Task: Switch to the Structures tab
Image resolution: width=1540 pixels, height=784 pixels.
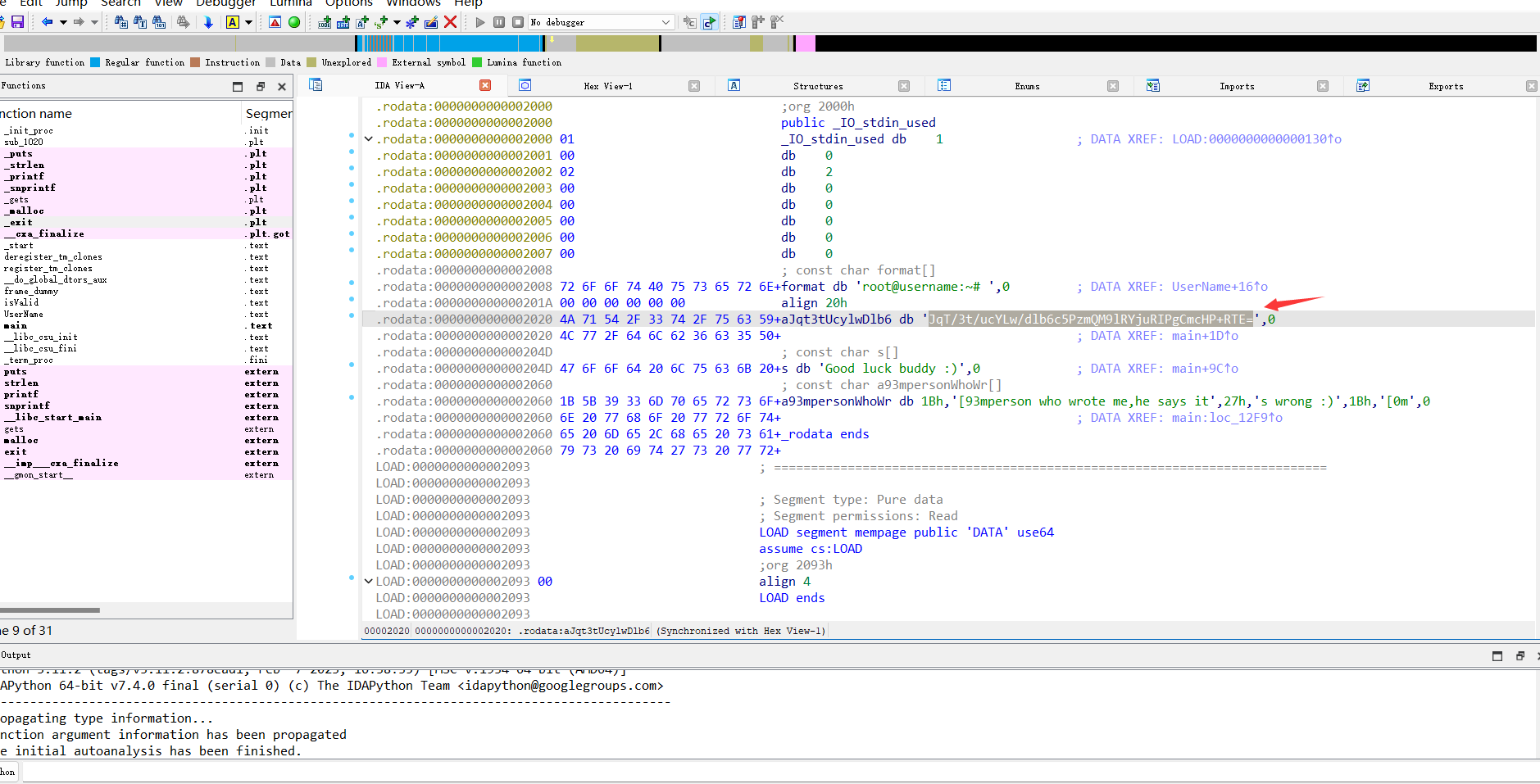Action: pos(818,86)
